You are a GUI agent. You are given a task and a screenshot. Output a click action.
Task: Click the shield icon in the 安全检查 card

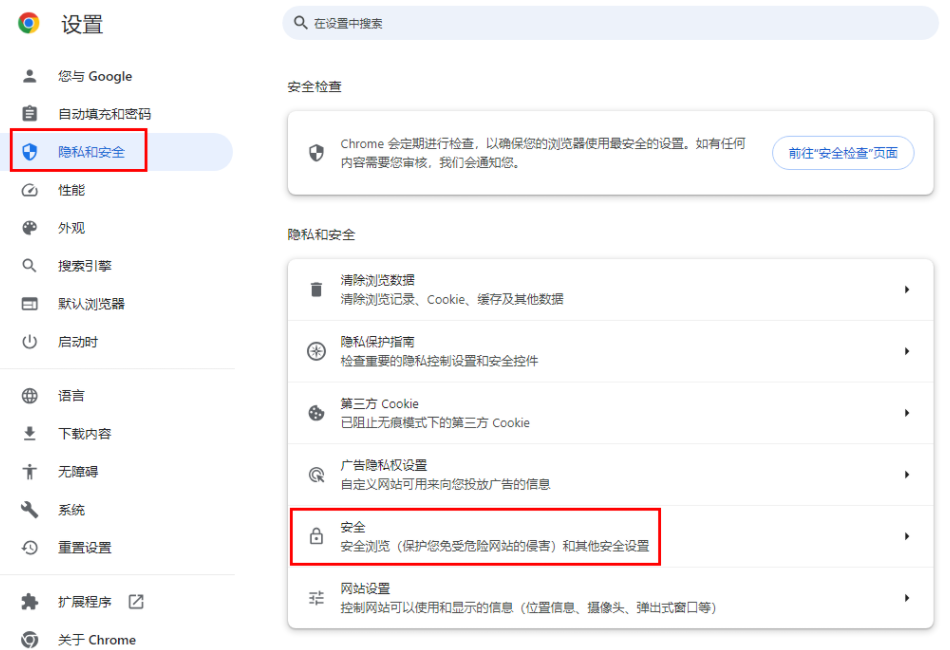coord(316,153)
